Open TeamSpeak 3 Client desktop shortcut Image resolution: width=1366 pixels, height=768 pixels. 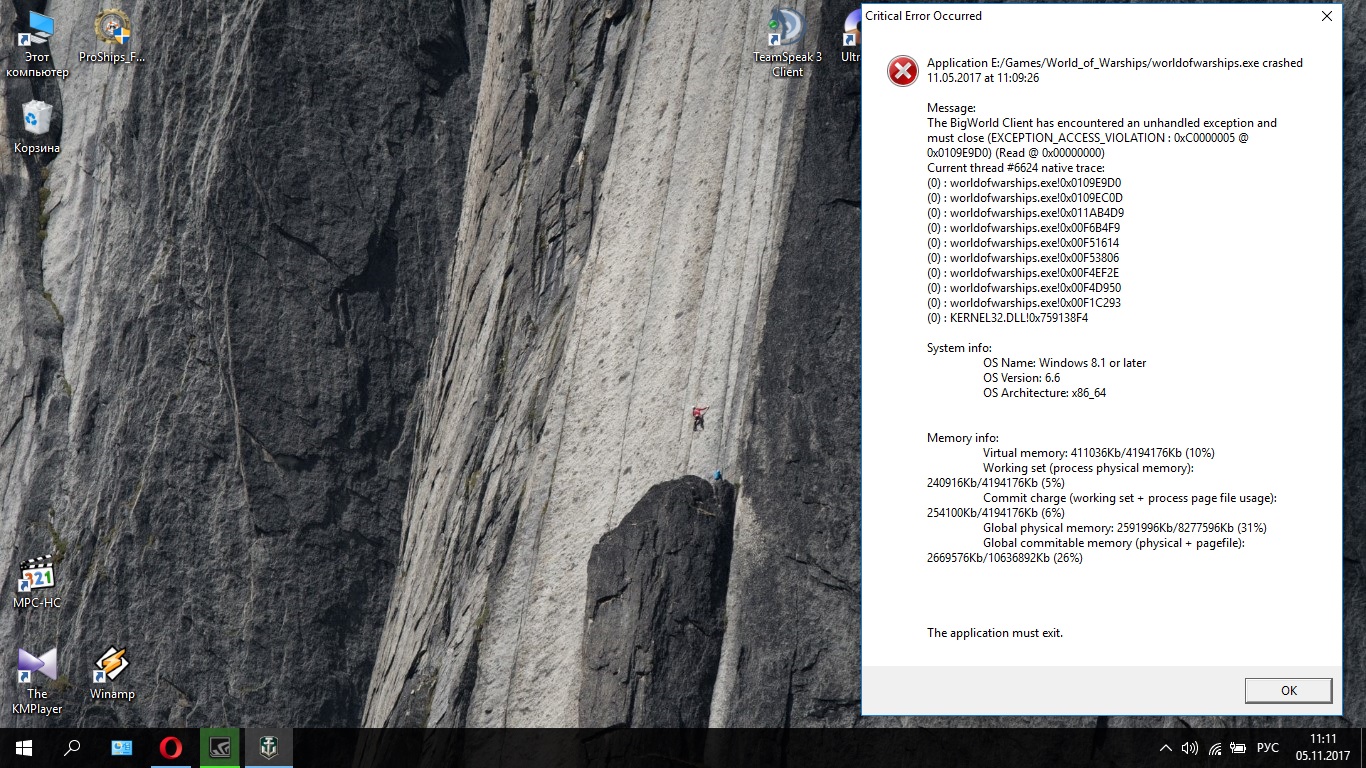pos(787,44)
